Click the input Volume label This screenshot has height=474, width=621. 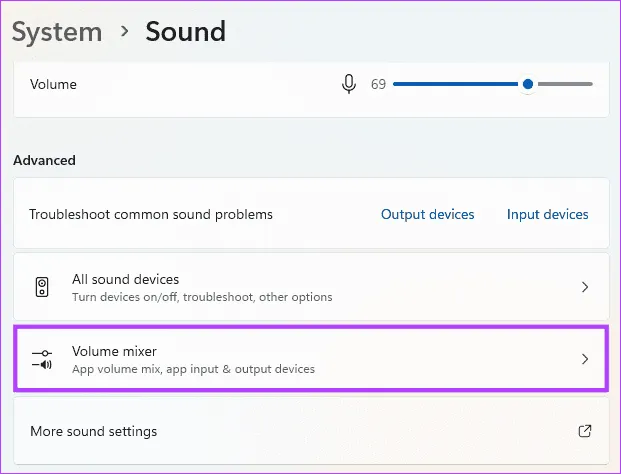pos(53,85)
